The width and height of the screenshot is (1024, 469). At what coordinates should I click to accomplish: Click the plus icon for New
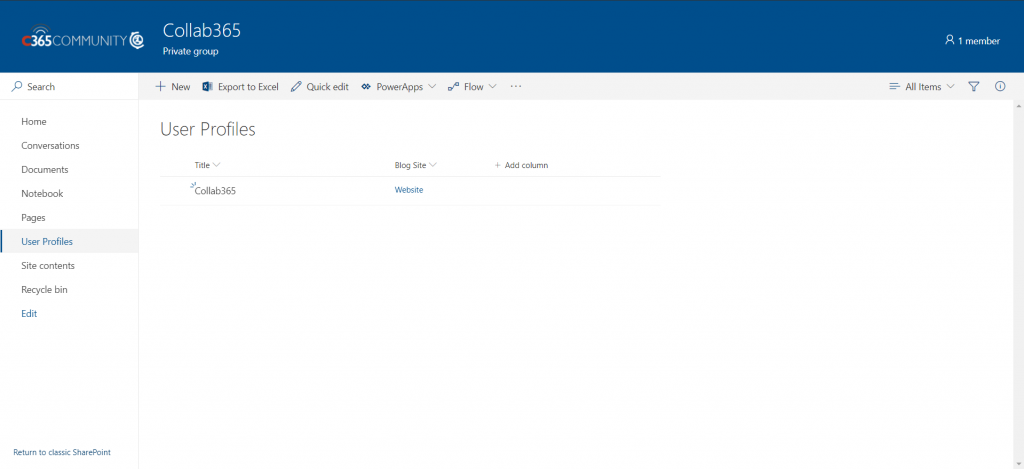pyautogui.click(x=160, y=86)
